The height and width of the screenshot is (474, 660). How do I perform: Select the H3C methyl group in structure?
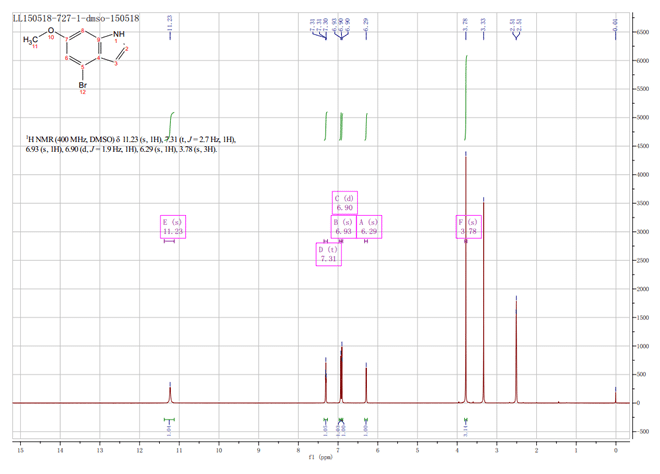click(x=30, y=40)
